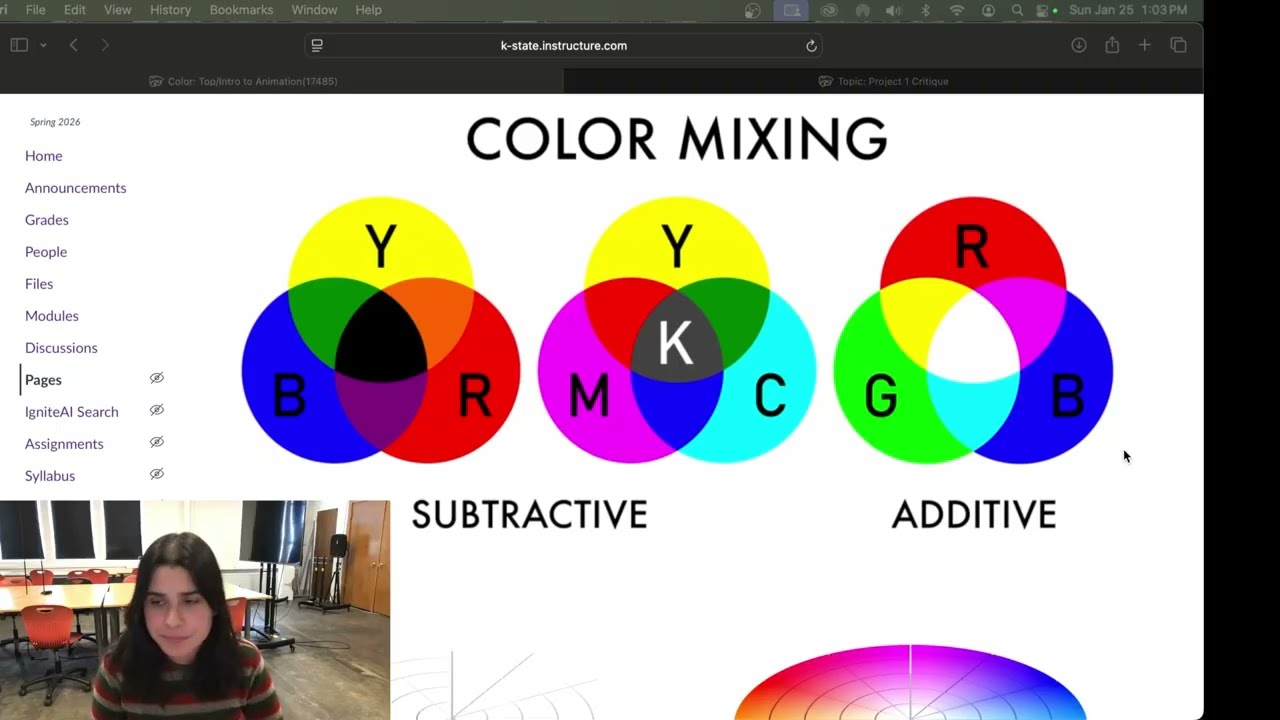
Task: Click the AirPods icon in menu bar
Action: click(862, 10)
